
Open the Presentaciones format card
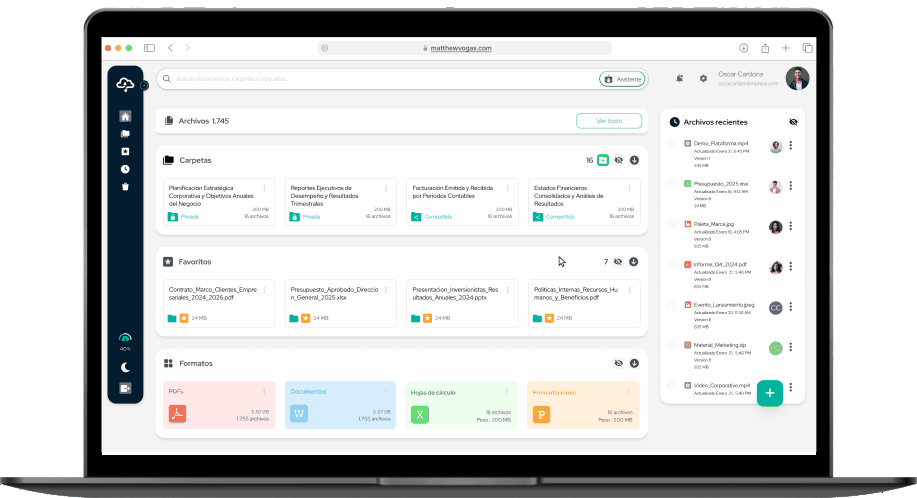583,406
